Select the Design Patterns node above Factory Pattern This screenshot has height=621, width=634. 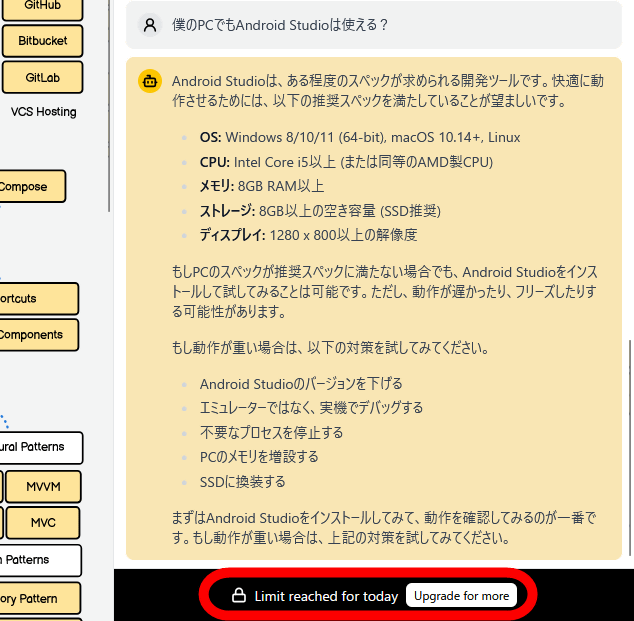click(40, 560)
